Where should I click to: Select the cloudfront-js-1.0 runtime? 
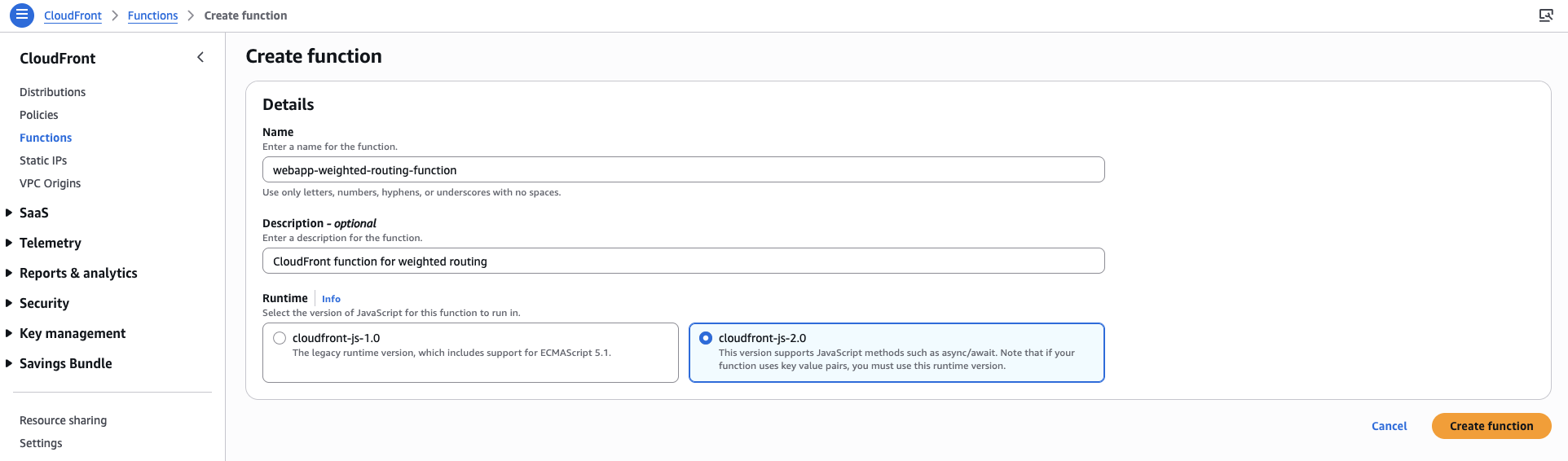point(280,338)
